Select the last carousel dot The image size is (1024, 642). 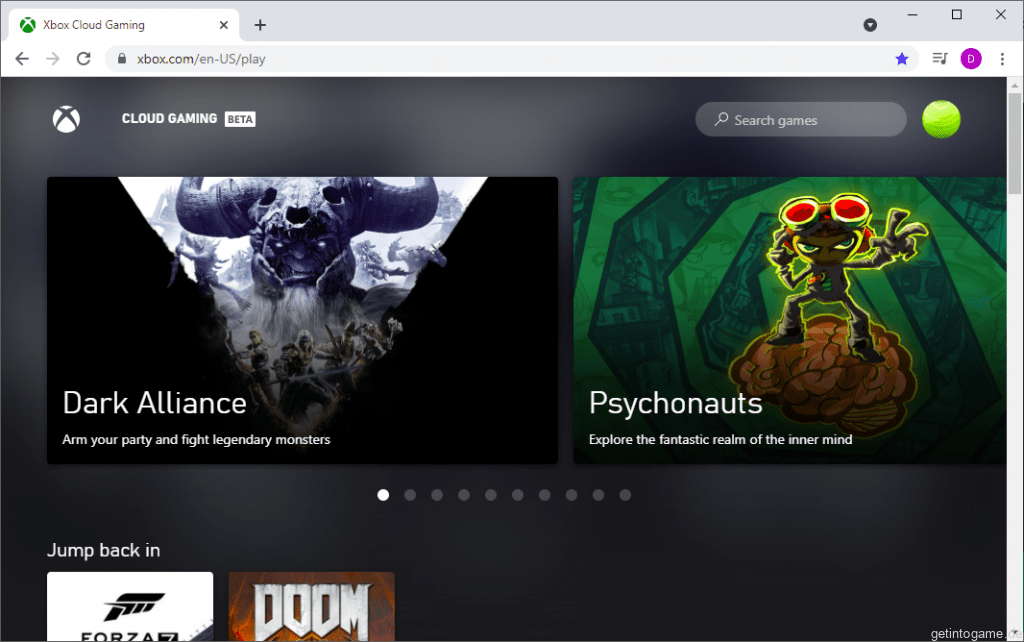[x=625, y=495]
